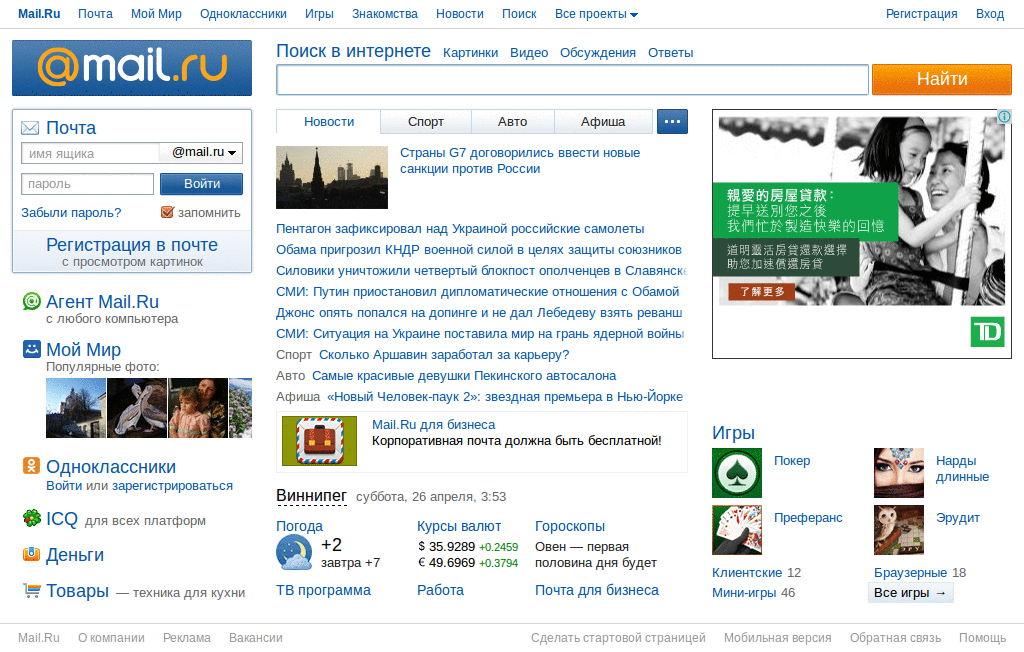Click the Деньги wallet icon
This screenshot has height=652, width=1024.
point(31,554)
